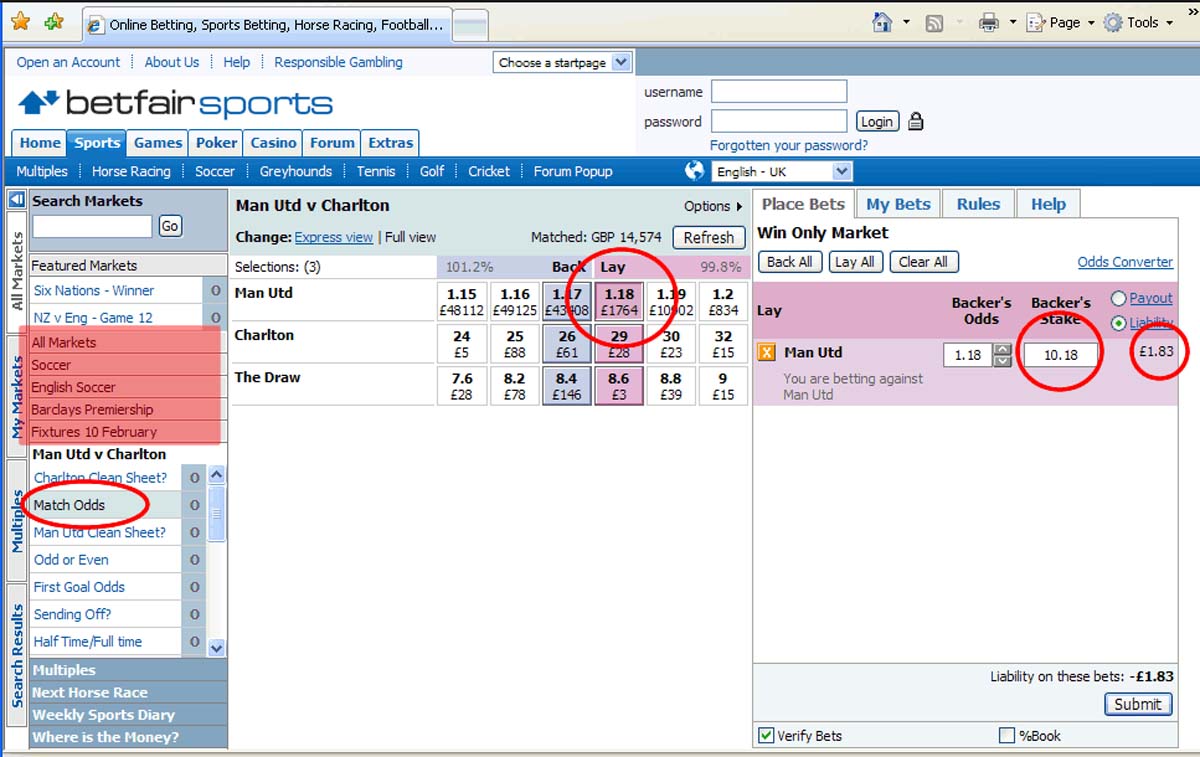Collapse the left panel with arrow icon
The height and width of the screenshot is (757, 1200).
(x=16, y=200)
